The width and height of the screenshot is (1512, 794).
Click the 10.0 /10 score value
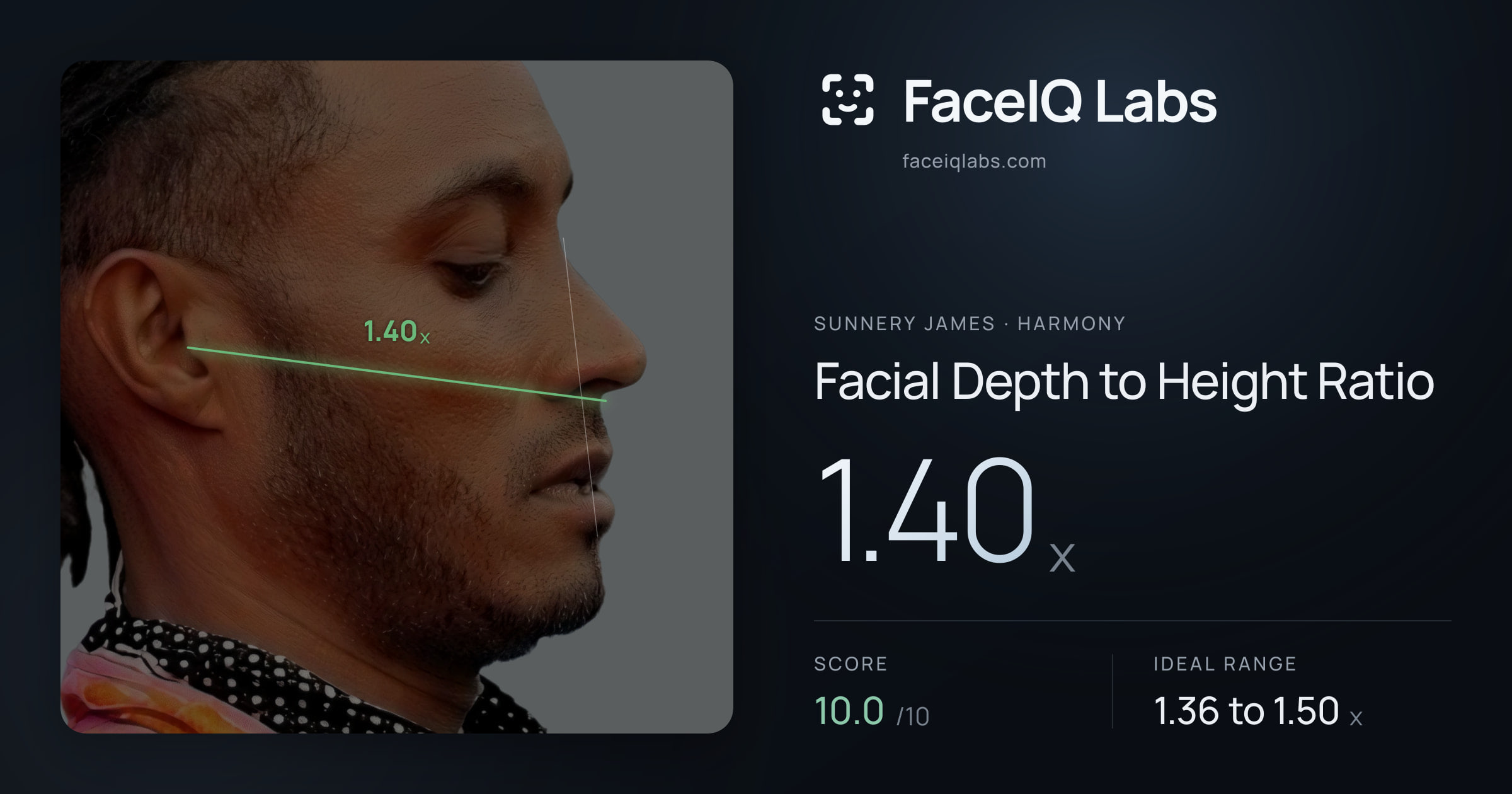[x=871, y=711]
